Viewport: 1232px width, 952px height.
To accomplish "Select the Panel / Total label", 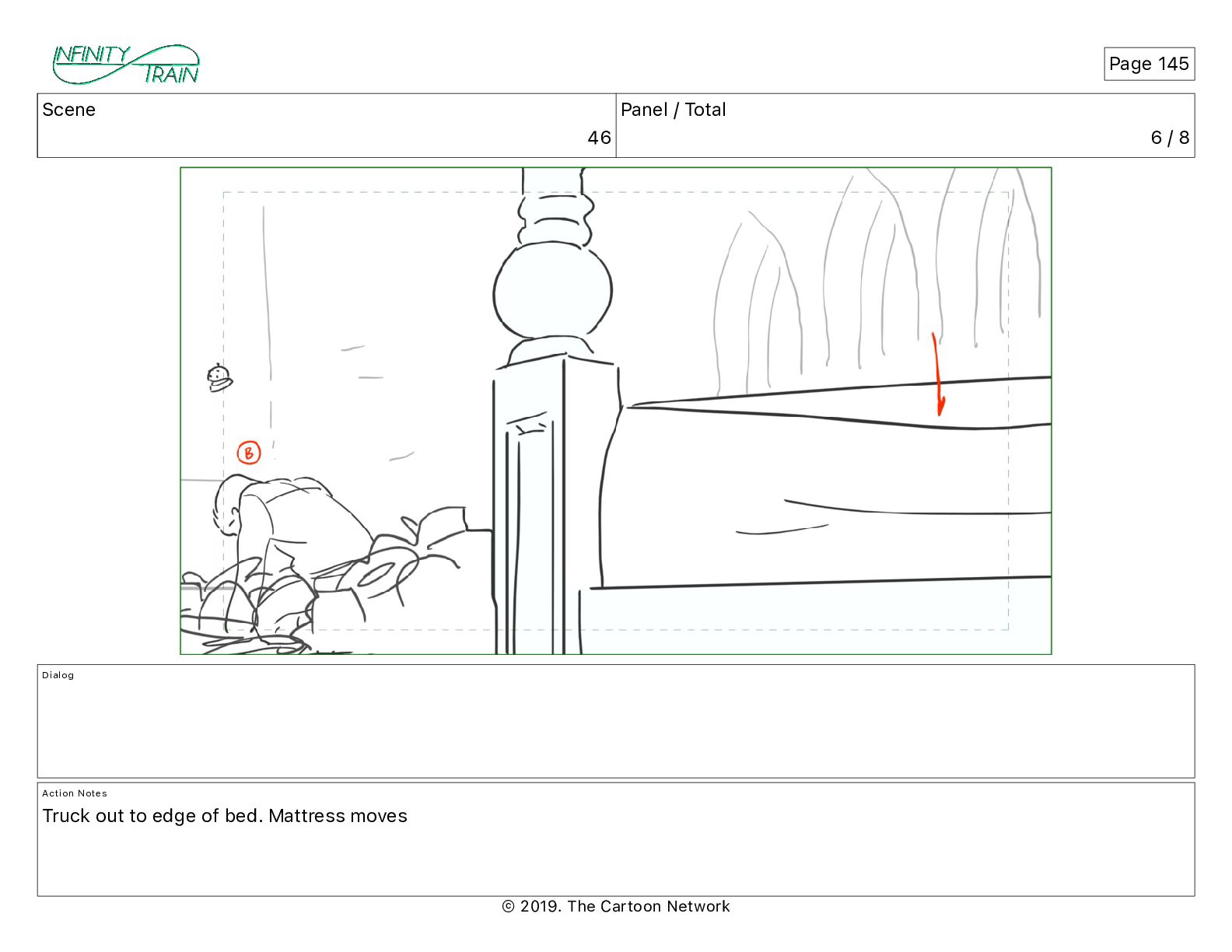I will [x=673, y=110].
